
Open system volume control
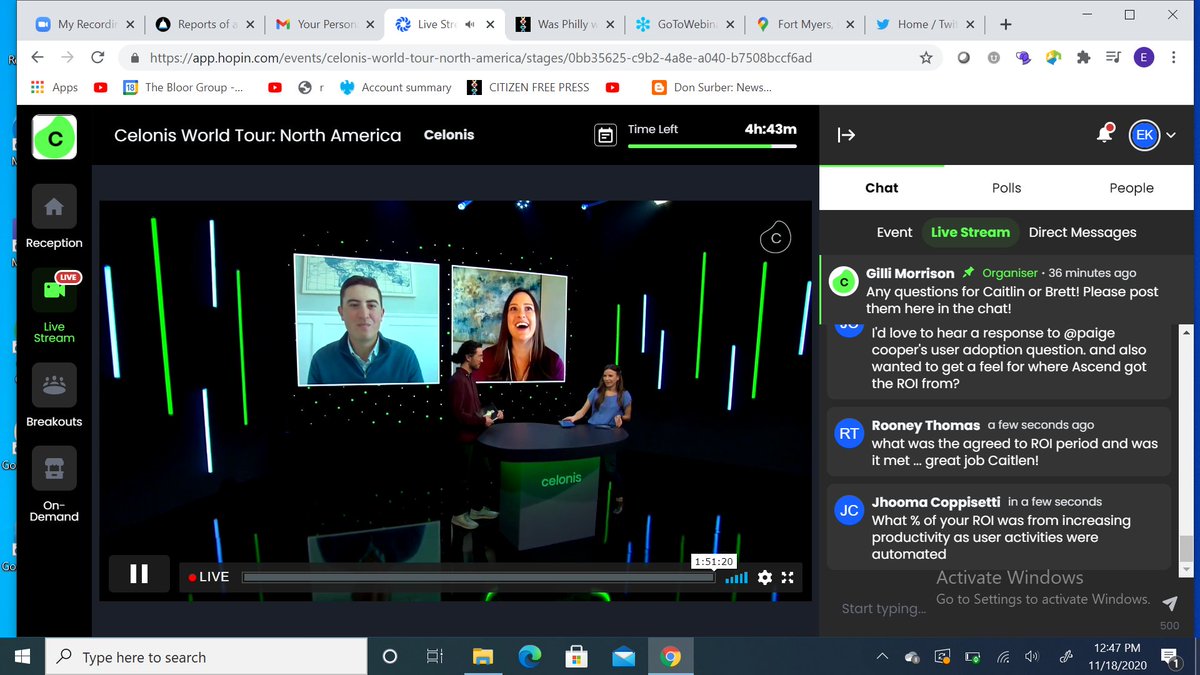(1032, 657)
